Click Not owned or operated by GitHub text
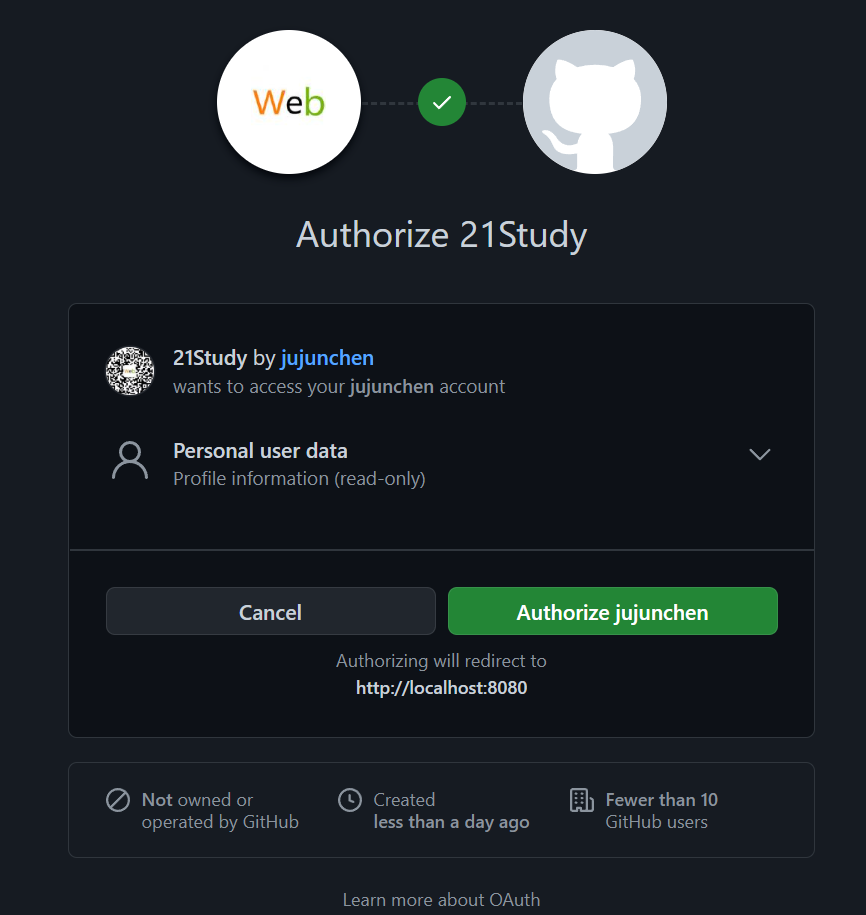 click(x=220, y=811)
